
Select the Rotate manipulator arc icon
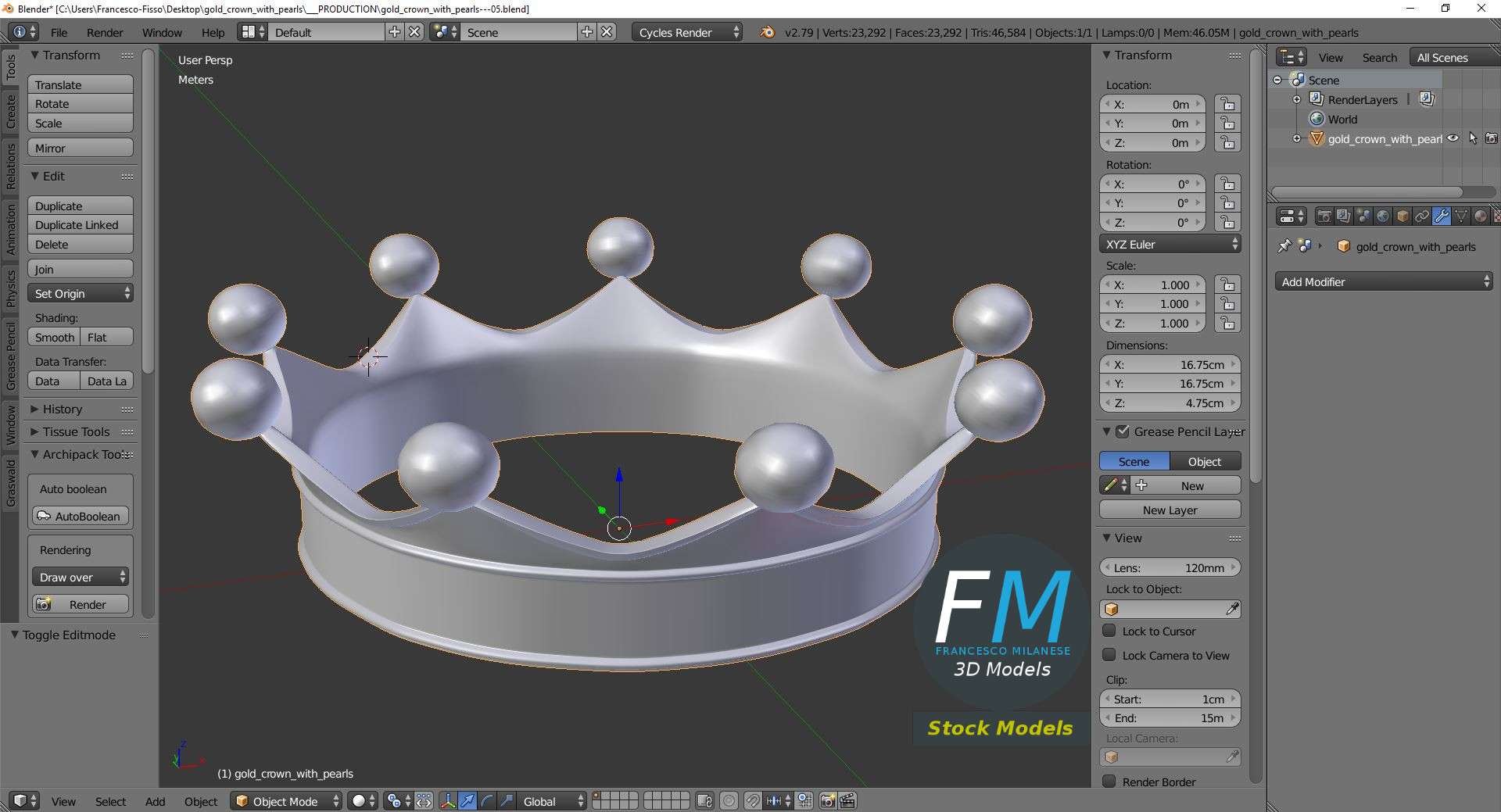click(x=487, y=801)
